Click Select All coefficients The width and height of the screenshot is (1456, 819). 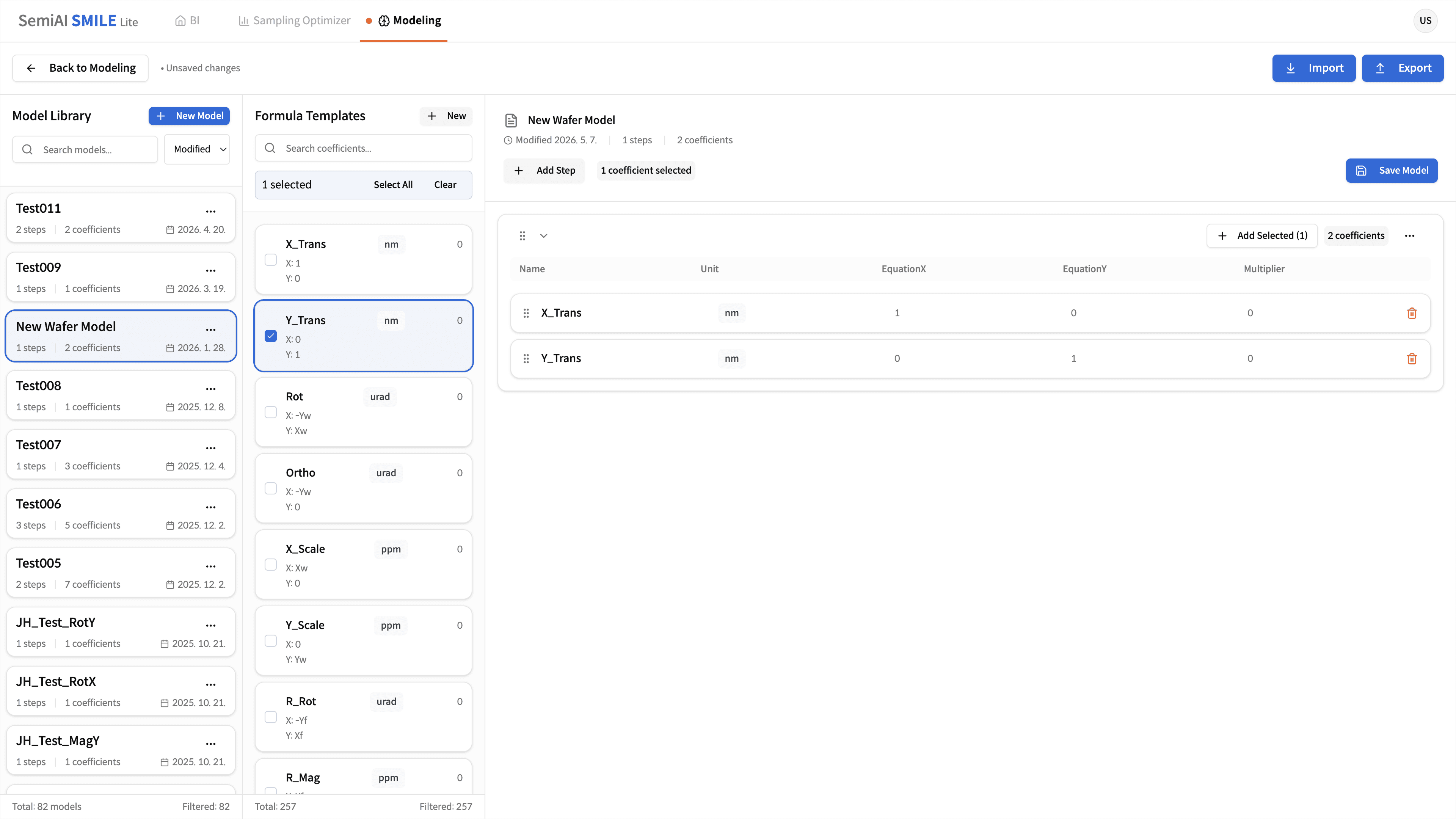[393, 185]
